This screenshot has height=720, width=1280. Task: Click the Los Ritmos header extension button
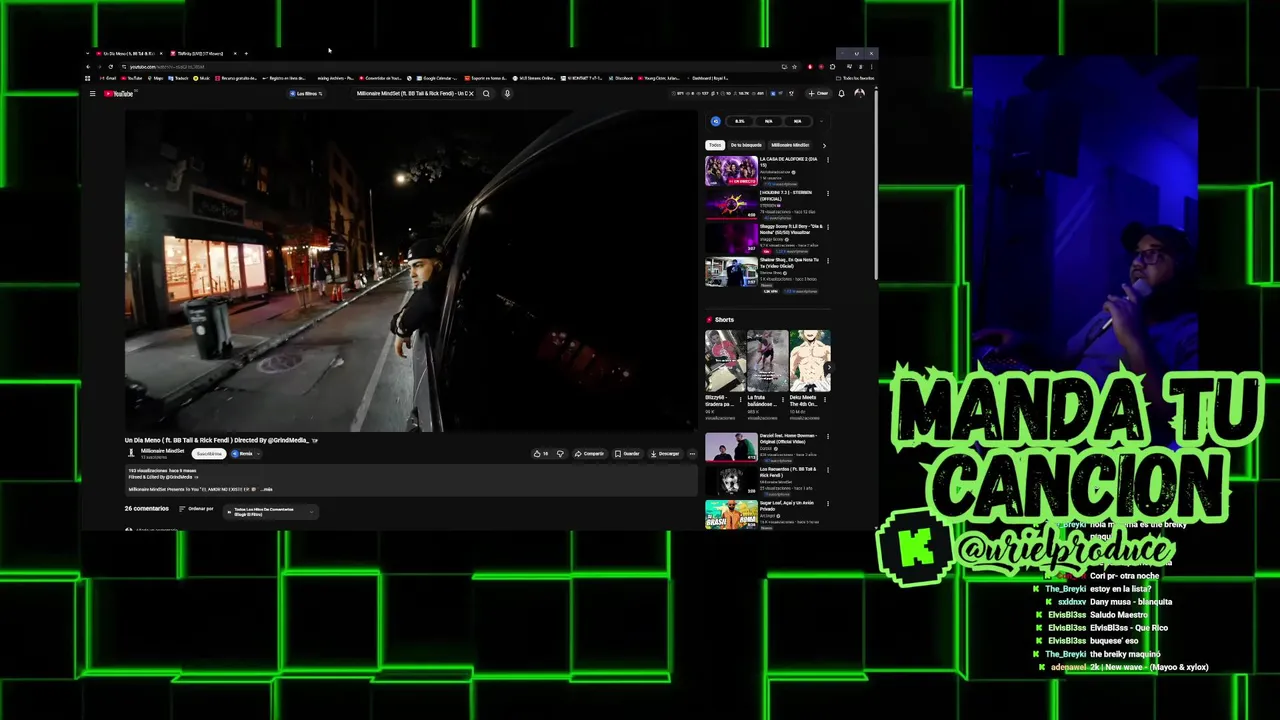click(x=306, y=94)
